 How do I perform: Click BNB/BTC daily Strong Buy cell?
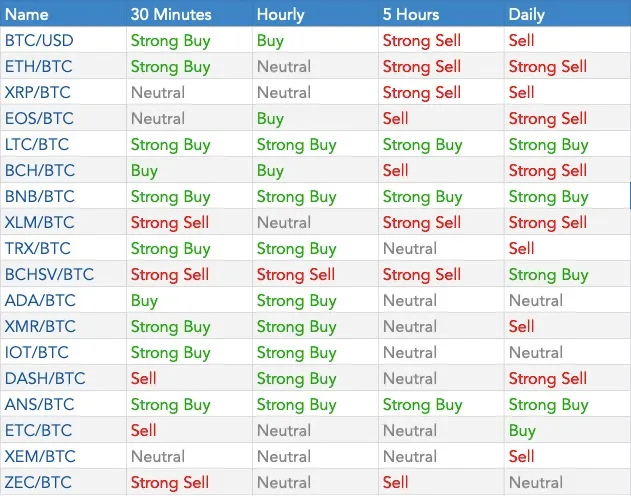tap(549, 197)
